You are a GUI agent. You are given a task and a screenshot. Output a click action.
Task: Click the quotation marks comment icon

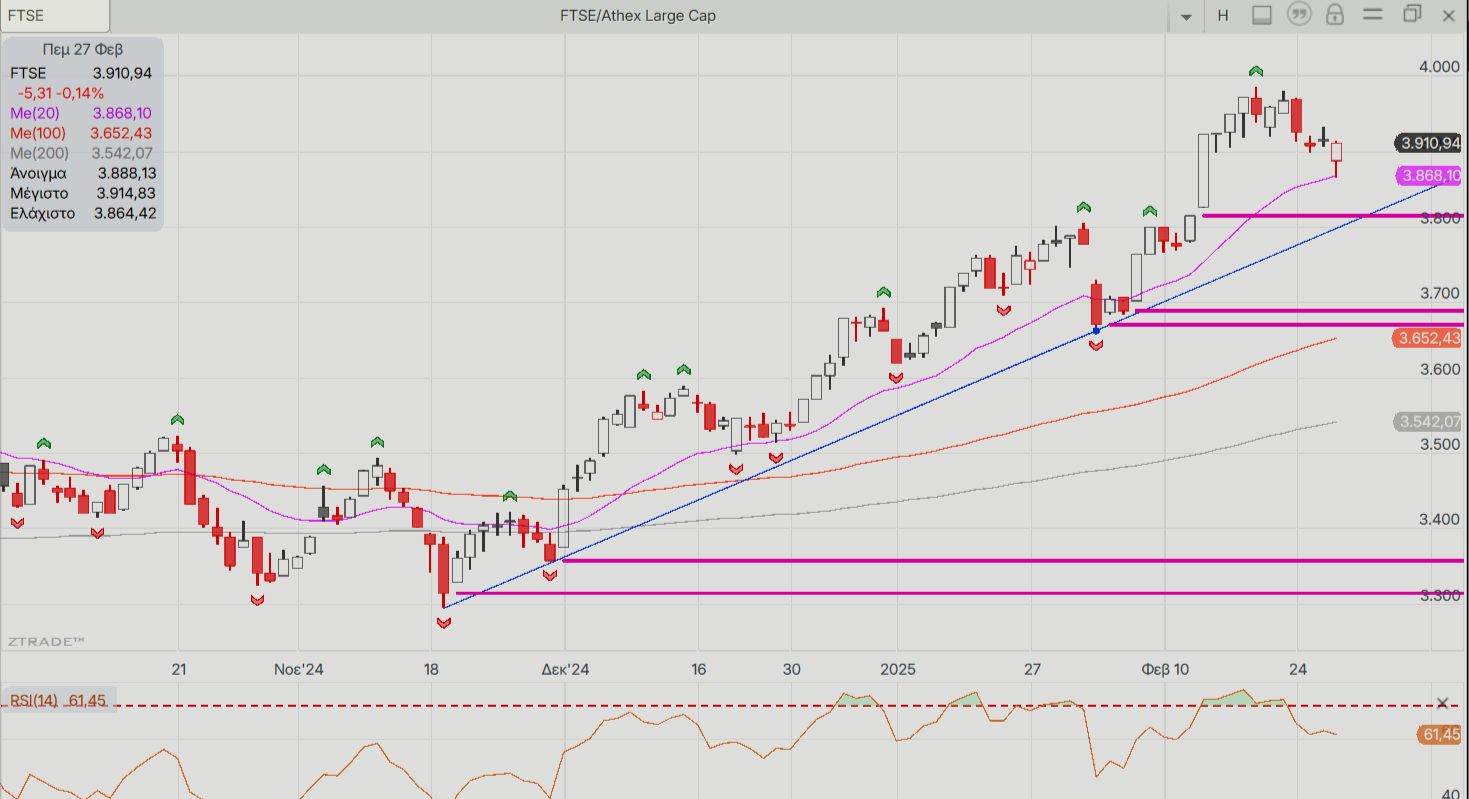pos(1298,15)
